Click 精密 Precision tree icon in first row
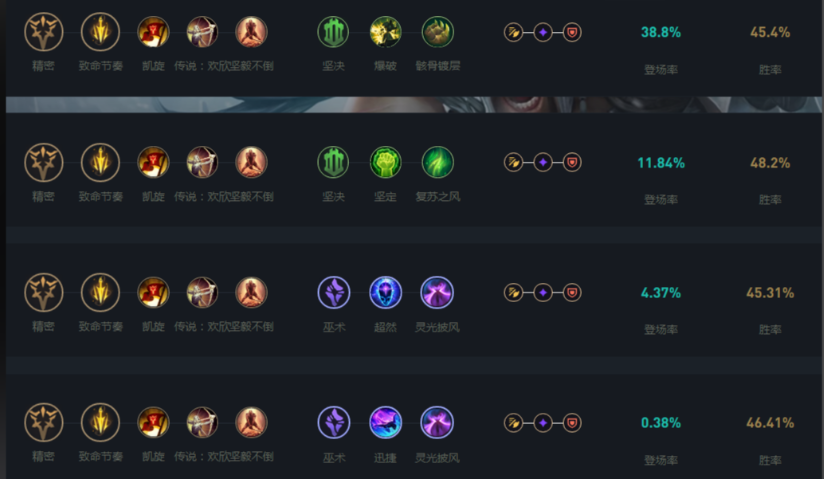Screen dimensions: 824x479 click(x=44, y=32)
